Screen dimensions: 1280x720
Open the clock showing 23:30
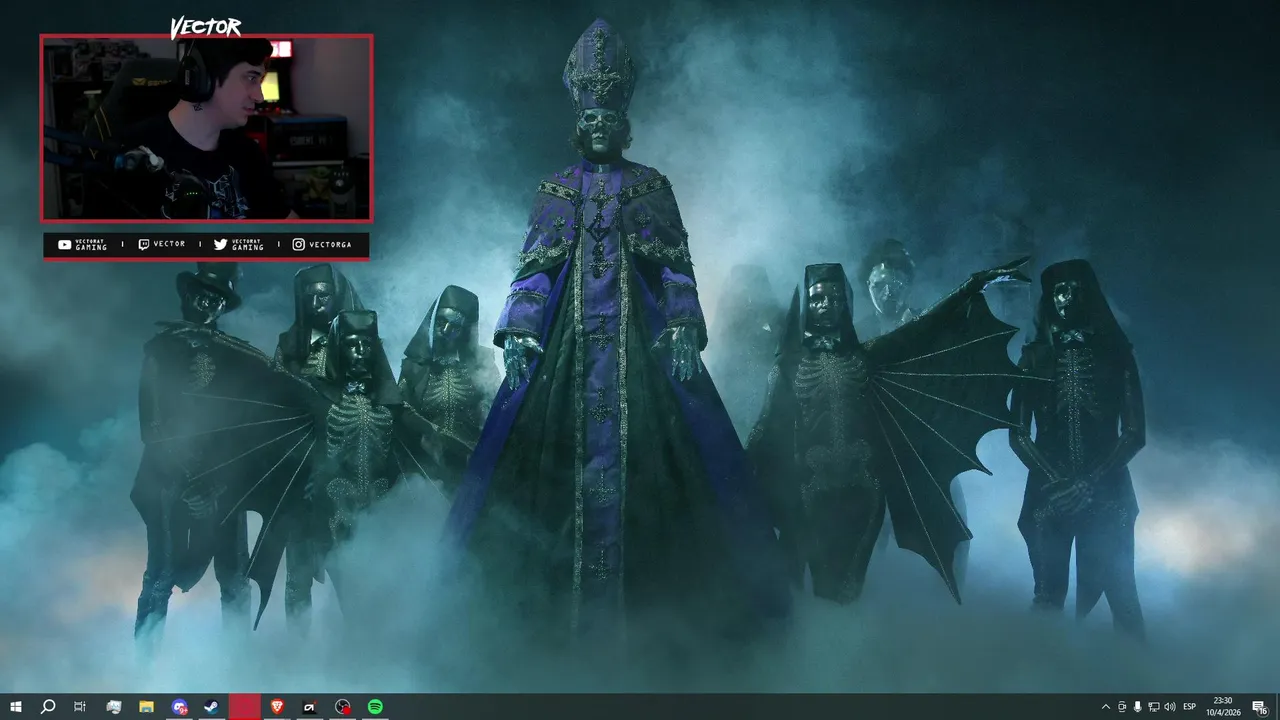click(1223, 707)
